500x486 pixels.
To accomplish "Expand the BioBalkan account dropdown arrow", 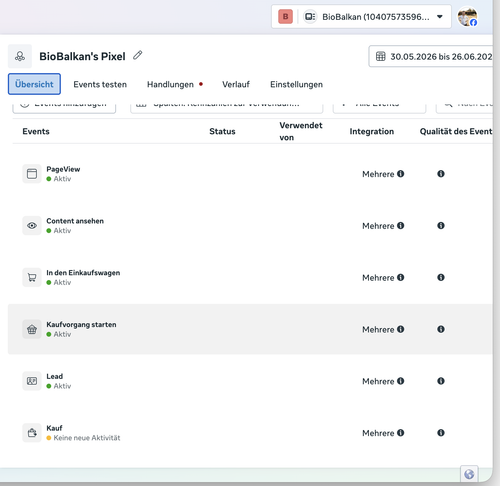I will click(x=440, y=17).
